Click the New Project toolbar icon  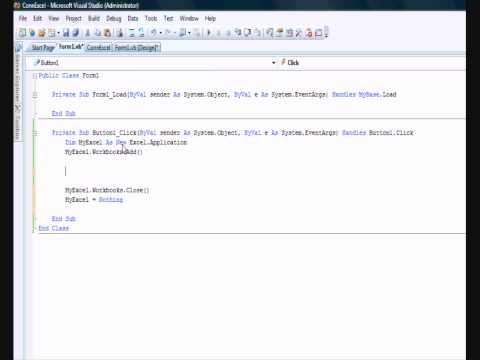(22, 33)
